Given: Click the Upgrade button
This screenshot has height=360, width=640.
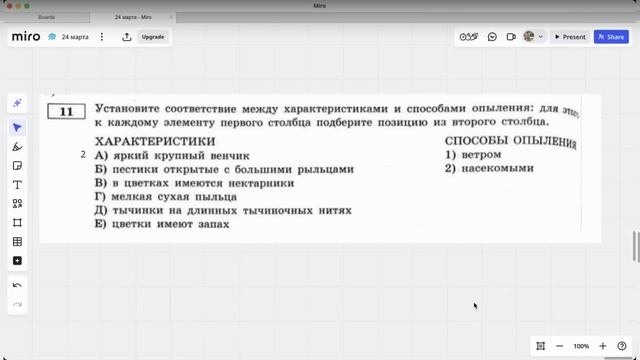Looking at the screenshot, I should point(153,37).
